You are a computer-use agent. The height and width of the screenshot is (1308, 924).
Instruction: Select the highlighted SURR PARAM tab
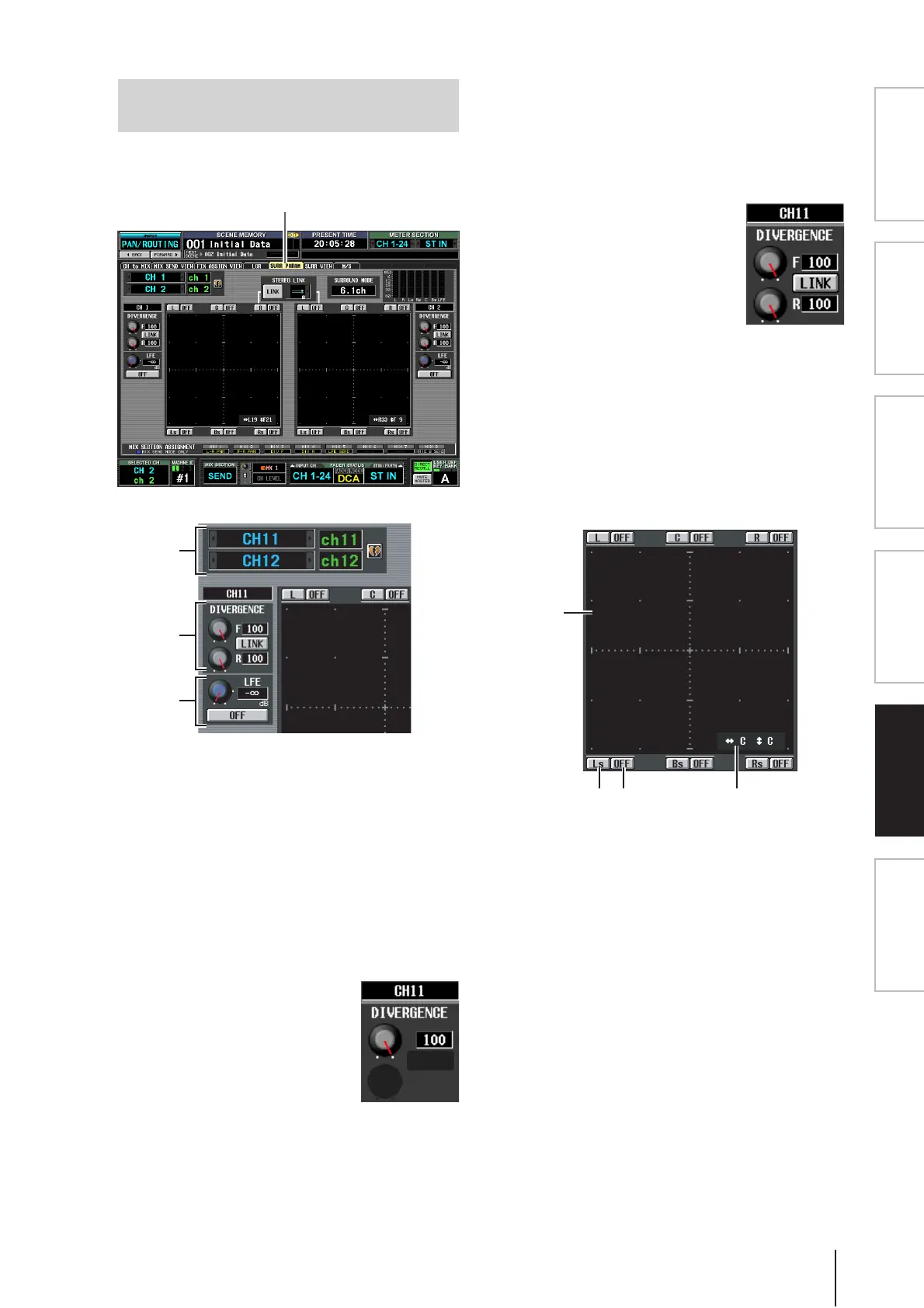tap(285, 266)
